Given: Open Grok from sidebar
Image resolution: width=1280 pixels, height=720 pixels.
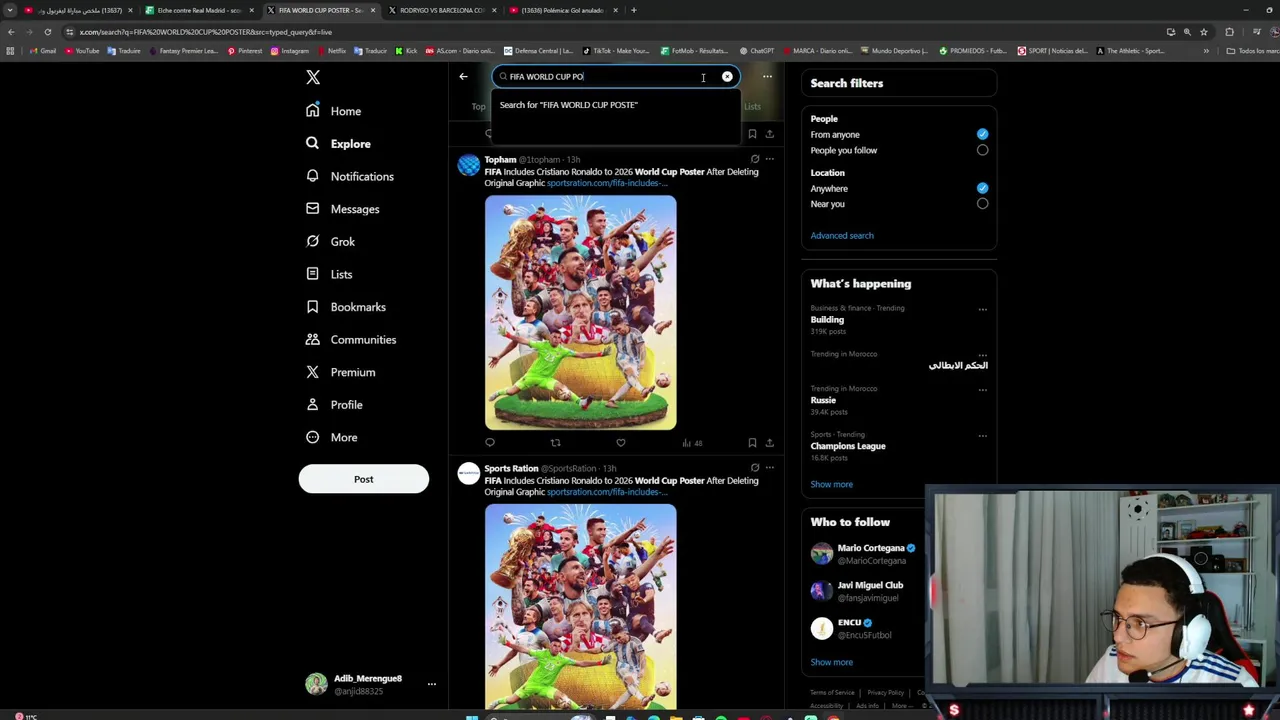Looking at the screenshot, I should pyautogui.click(x=330, y=241).
